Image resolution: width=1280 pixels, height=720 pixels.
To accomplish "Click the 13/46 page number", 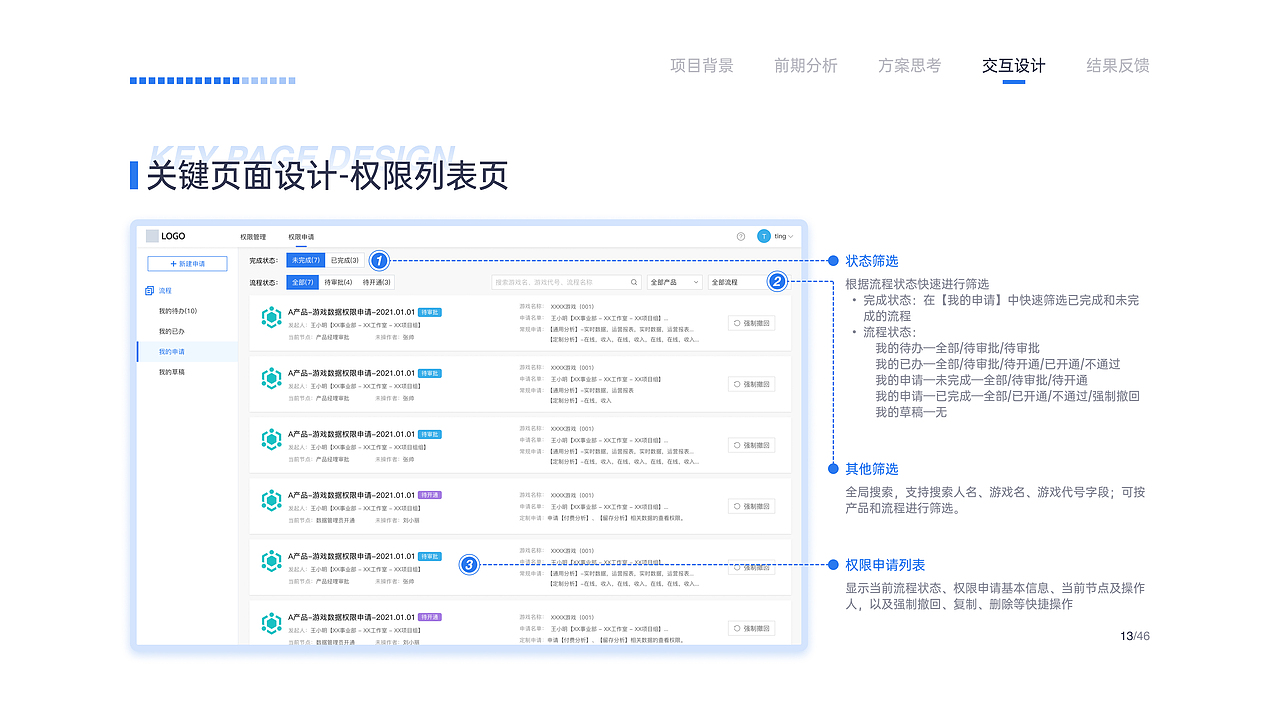I will pyautogui.click(x=1135, y=636).
